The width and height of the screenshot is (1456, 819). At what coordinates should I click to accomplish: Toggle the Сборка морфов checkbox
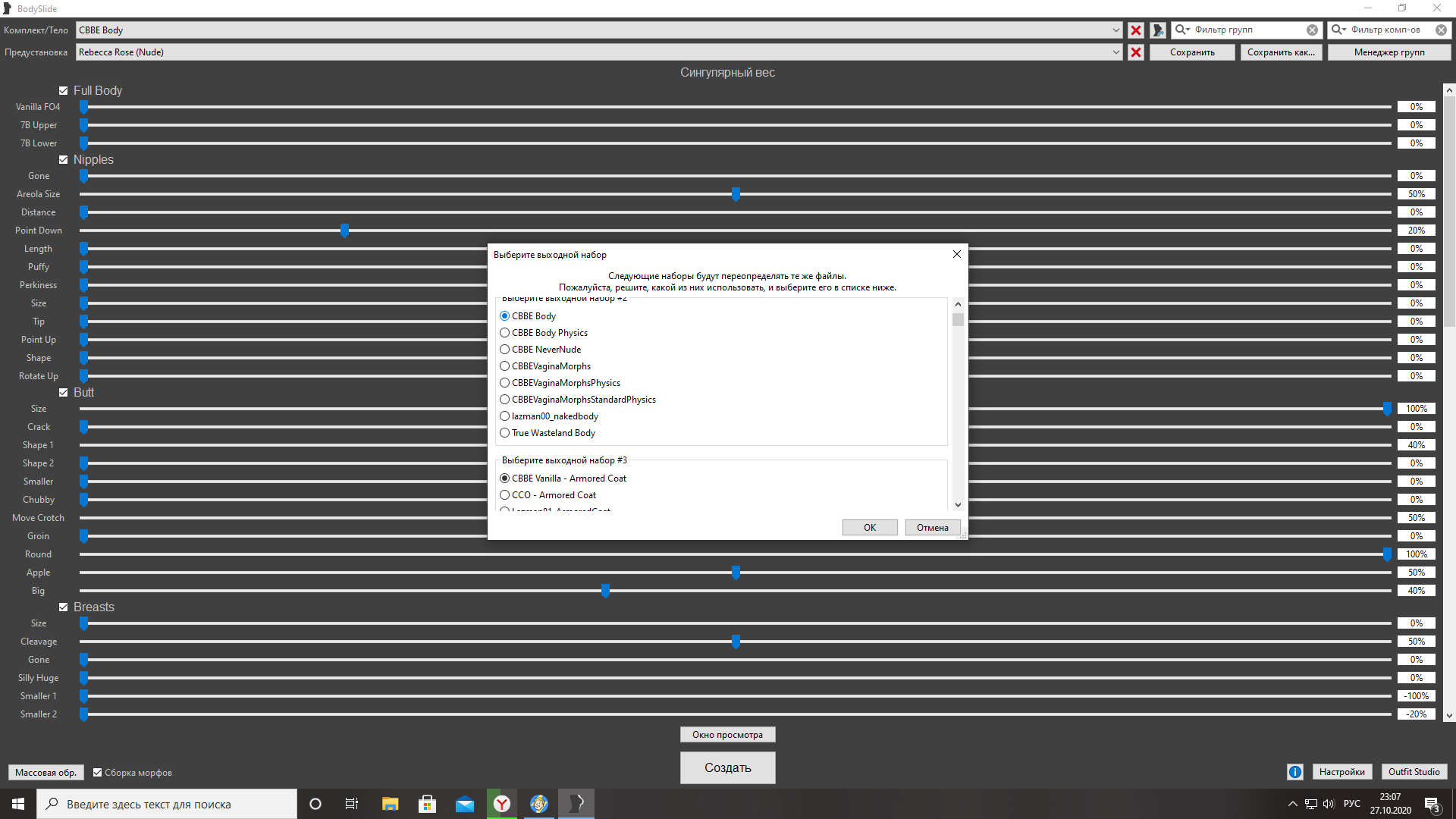click(98, 773)
